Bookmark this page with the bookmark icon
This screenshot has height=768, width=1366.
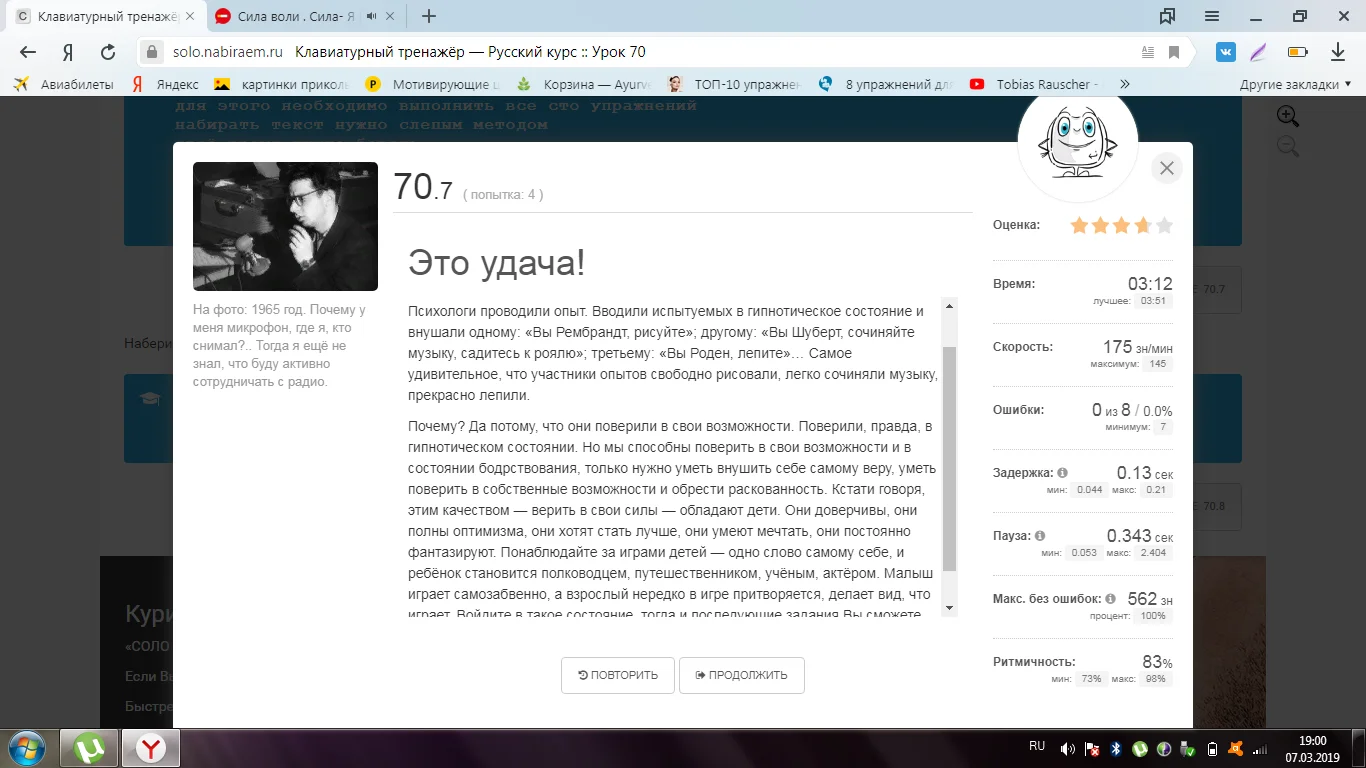[x=1174, y=52]
